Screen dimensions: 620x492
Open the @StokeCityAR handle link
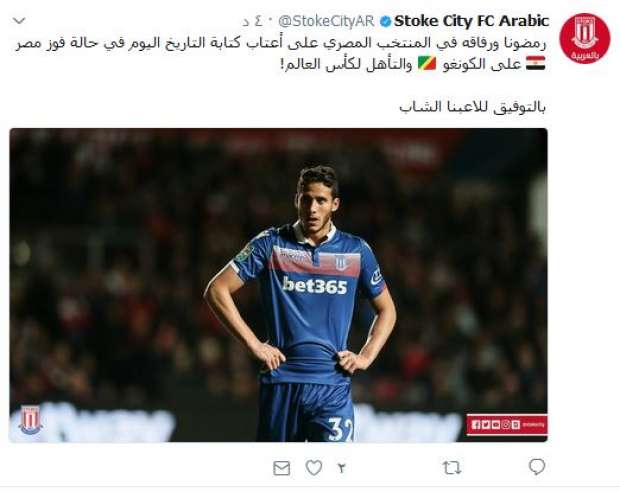[x=326, y=21]
